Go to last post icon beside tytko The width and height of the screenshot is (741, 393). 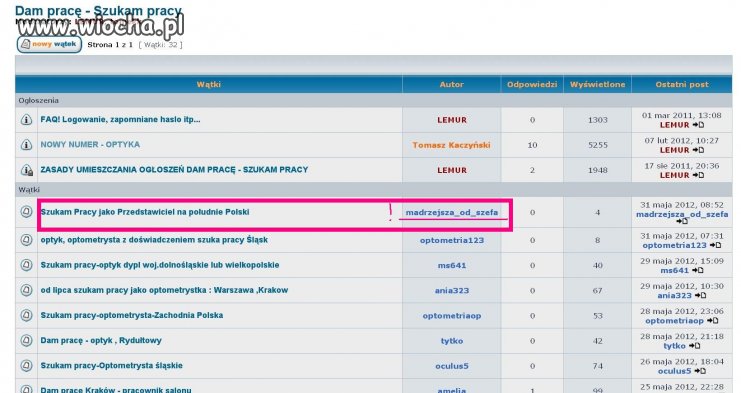point(695,346)
